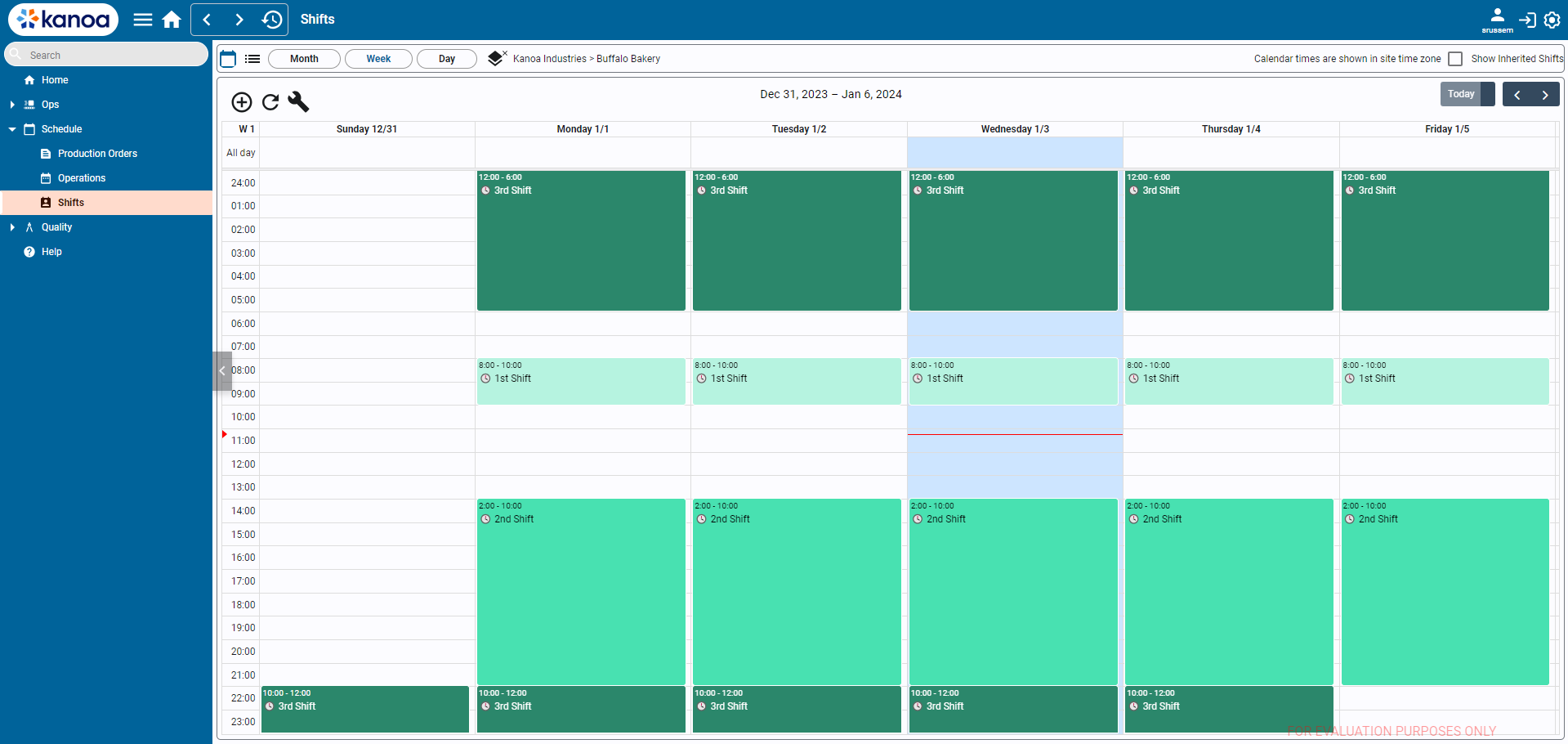Open Thursday 8:00-10:00 1st Shift event

[x=1229, y=381]
